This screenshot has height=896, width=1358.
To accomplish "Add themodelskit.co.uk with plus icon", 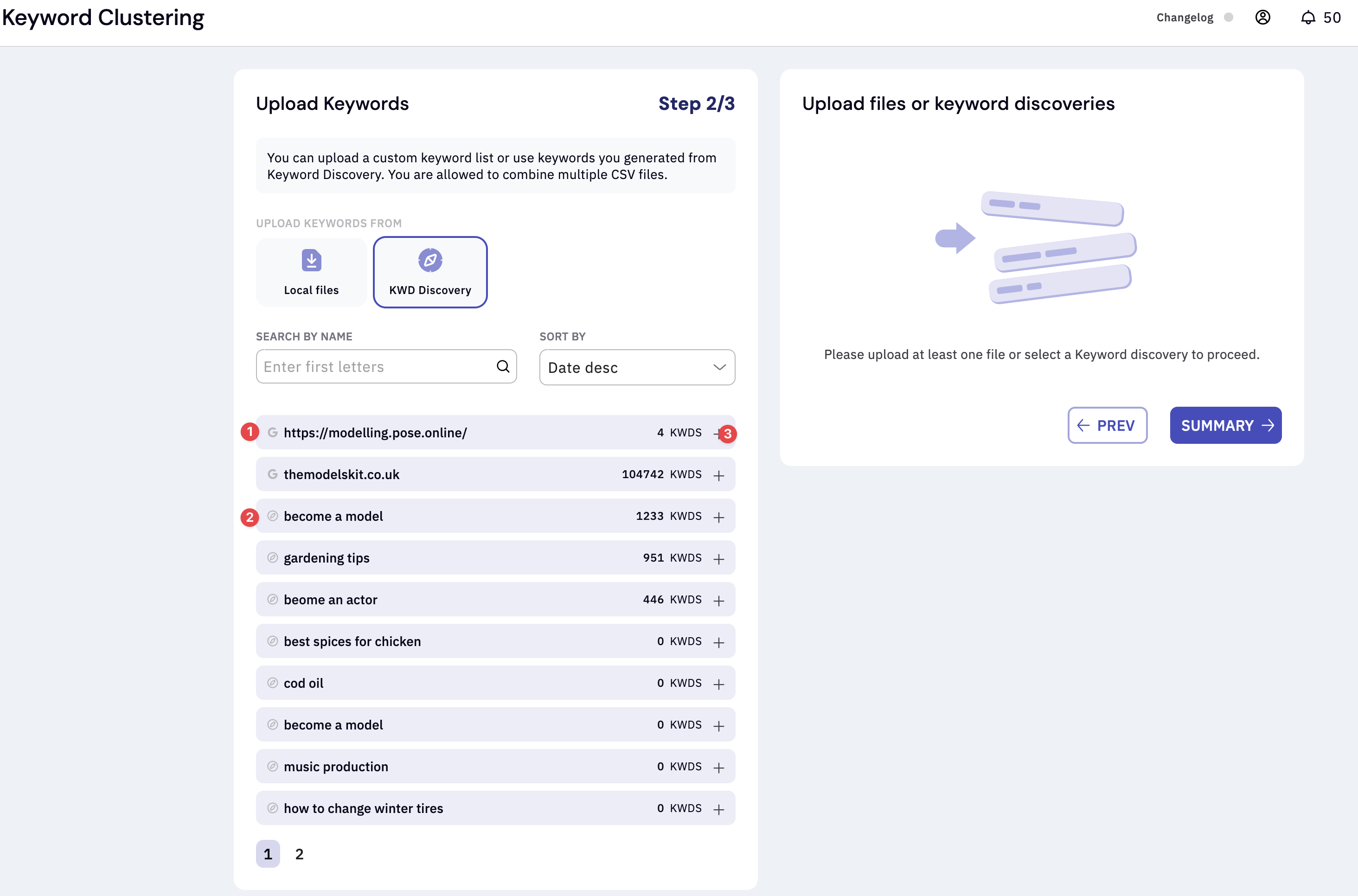I will click(x=719, y=475).
